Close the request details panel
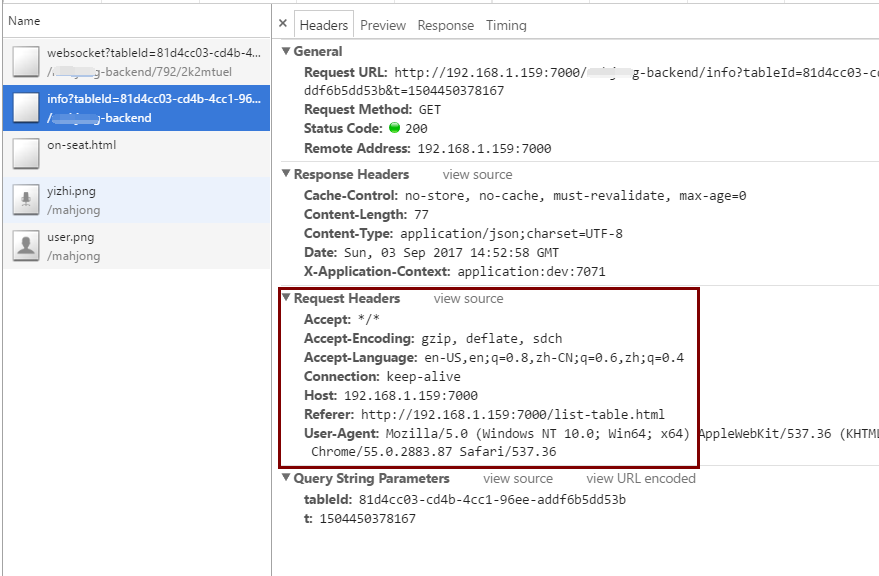The height and width of the screenshot is (576, 879). [283, 24]
